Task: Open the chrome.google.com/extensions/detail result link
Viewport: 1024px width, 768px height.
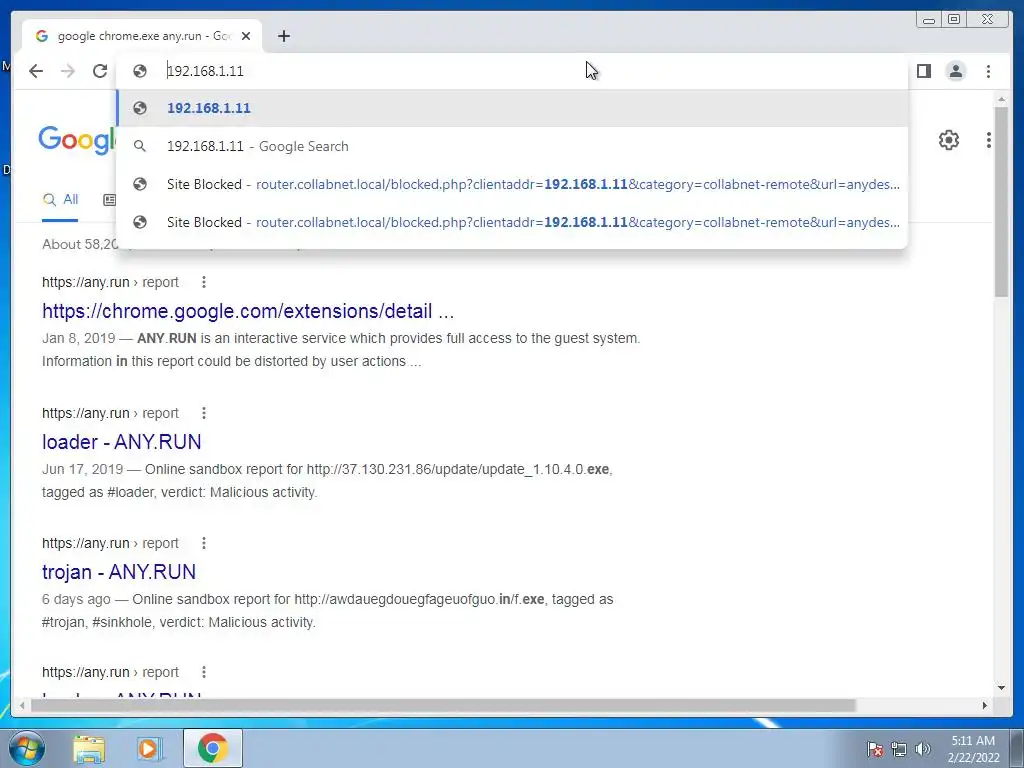Action: click(248, 311)
